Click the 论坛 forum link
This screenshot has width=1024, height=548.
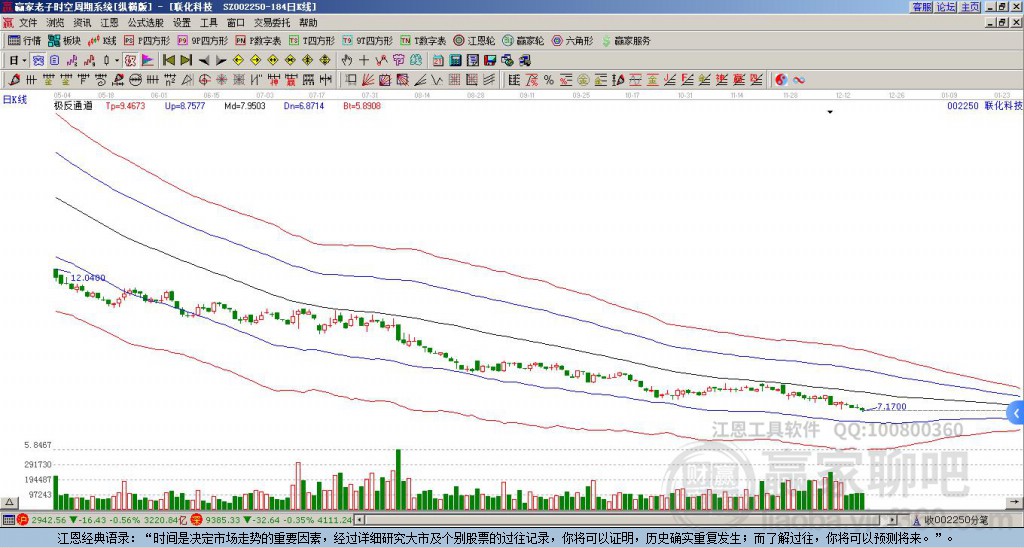tap(946, 7)
